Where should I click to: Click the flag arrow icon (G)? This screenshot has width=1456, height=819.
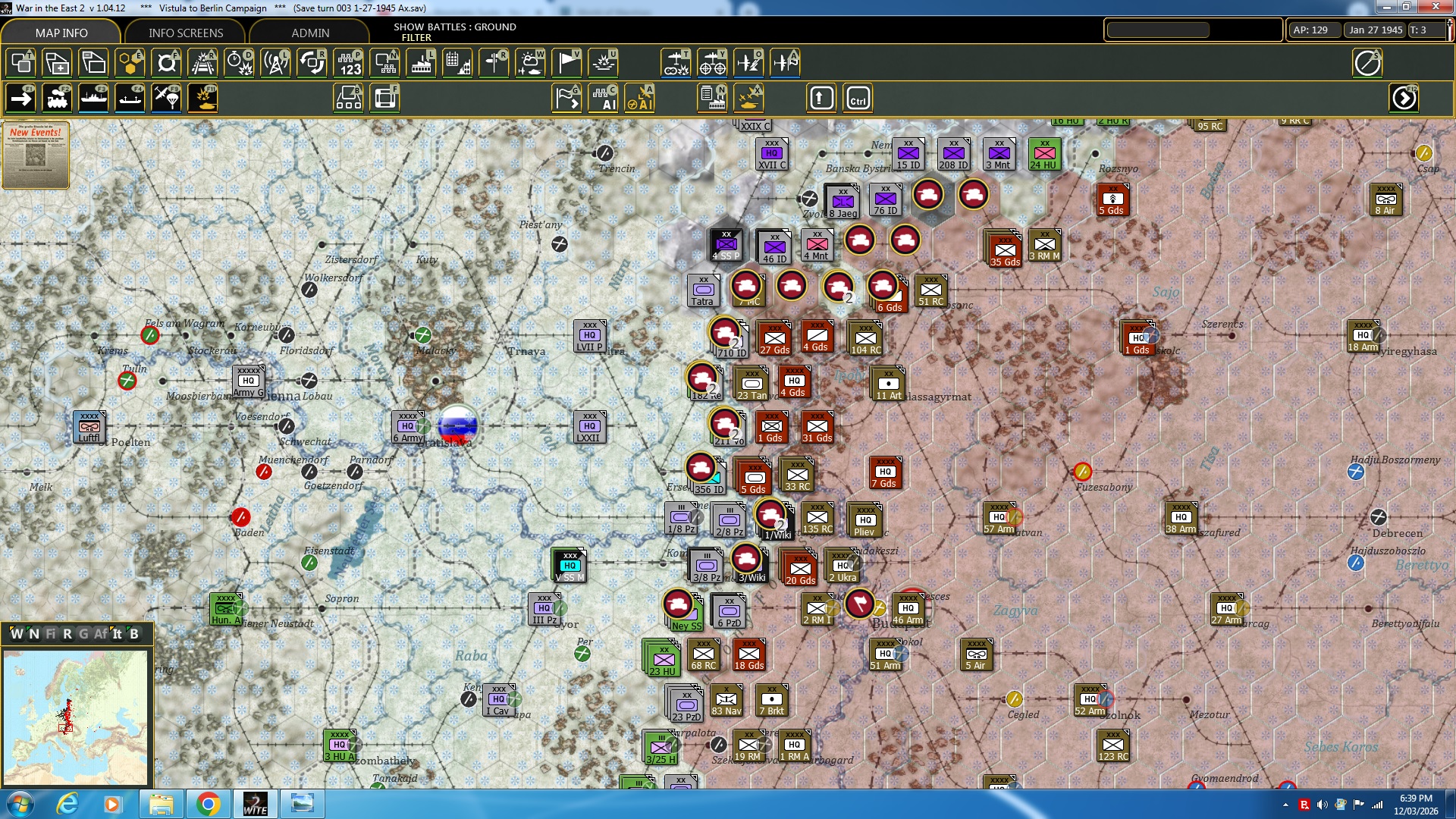coord(567,99)
